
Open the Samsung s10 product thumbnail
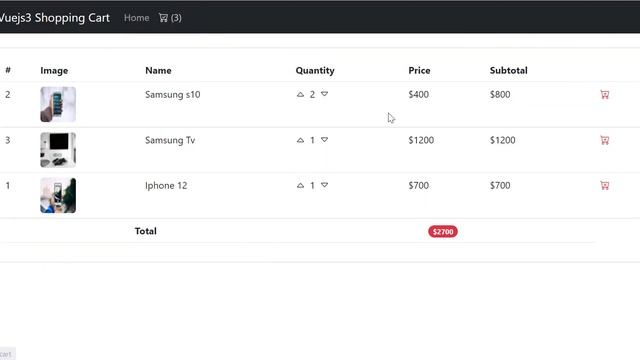pos(58,104)
